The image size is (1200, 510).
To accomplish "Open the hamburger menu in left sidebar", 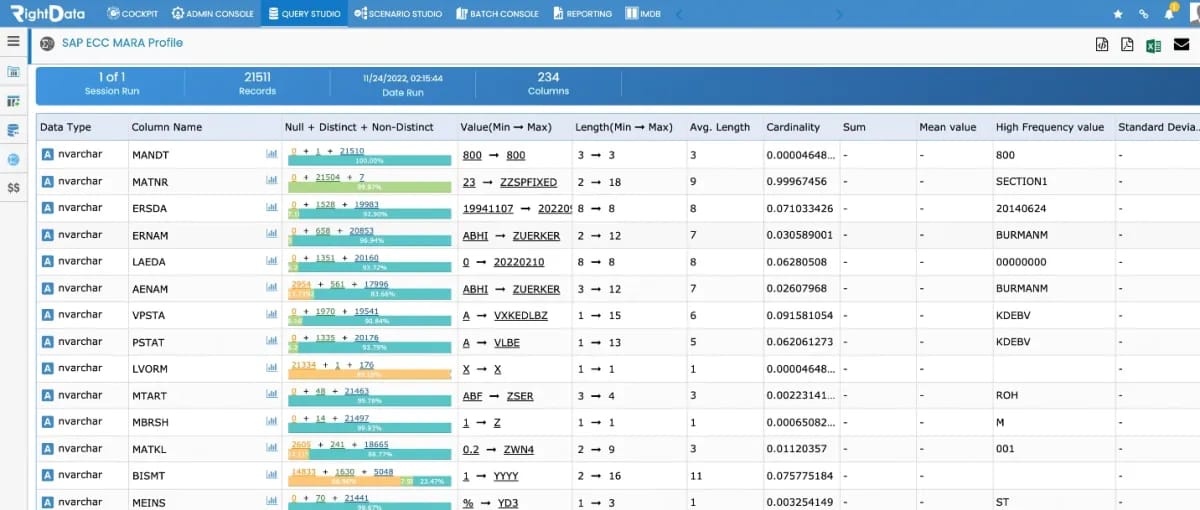I will pos(13,41).
